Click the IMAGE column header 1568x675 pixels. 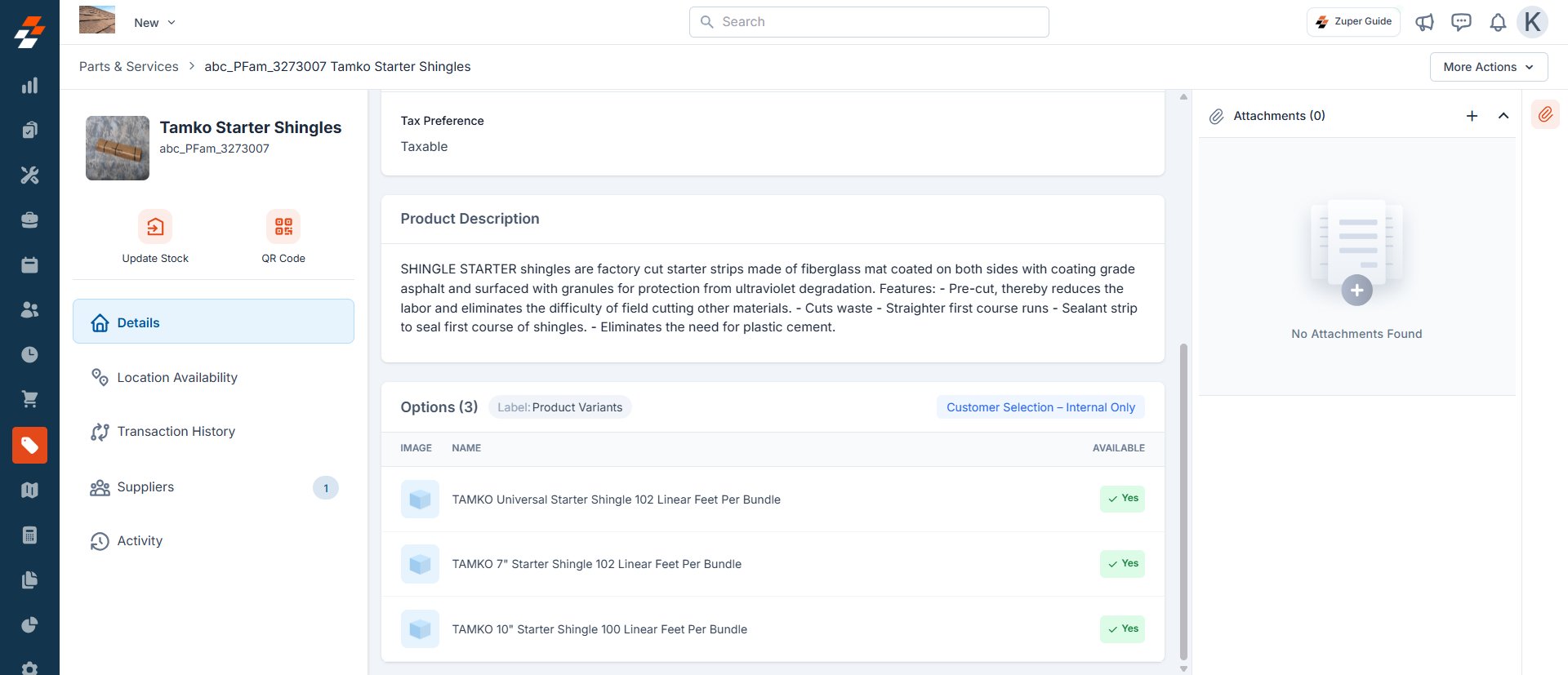416,448
